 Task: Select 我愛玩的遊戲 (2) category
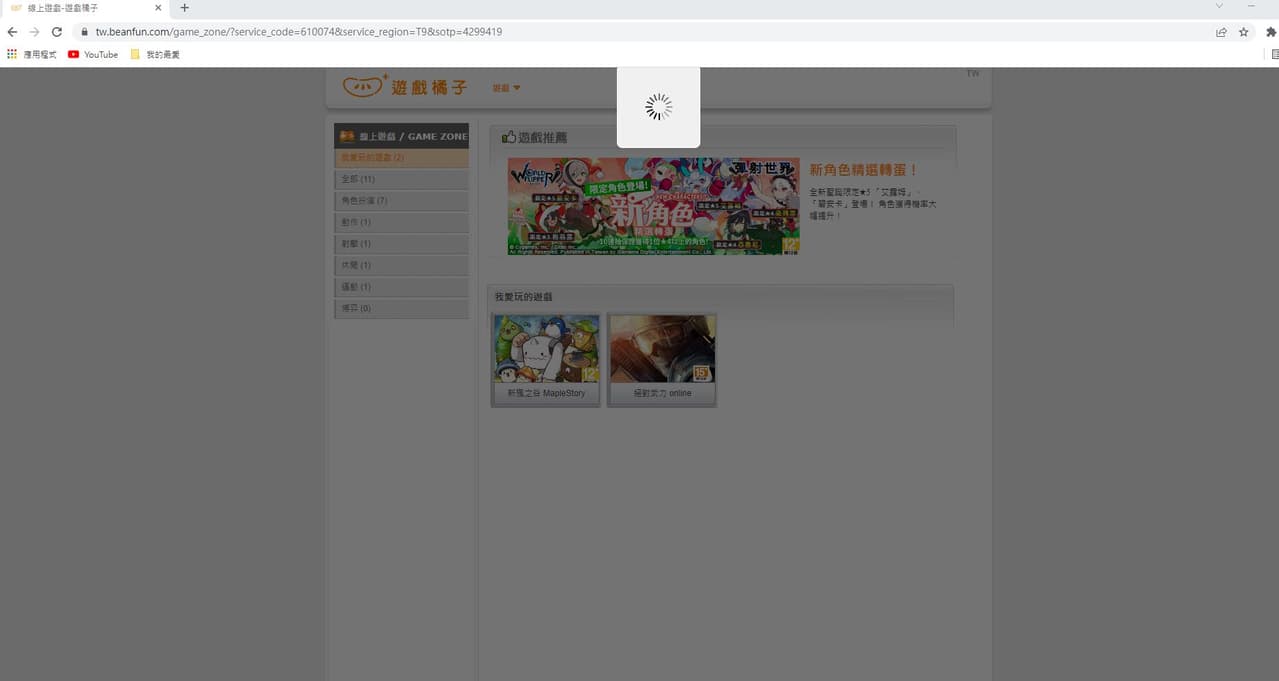401,158
